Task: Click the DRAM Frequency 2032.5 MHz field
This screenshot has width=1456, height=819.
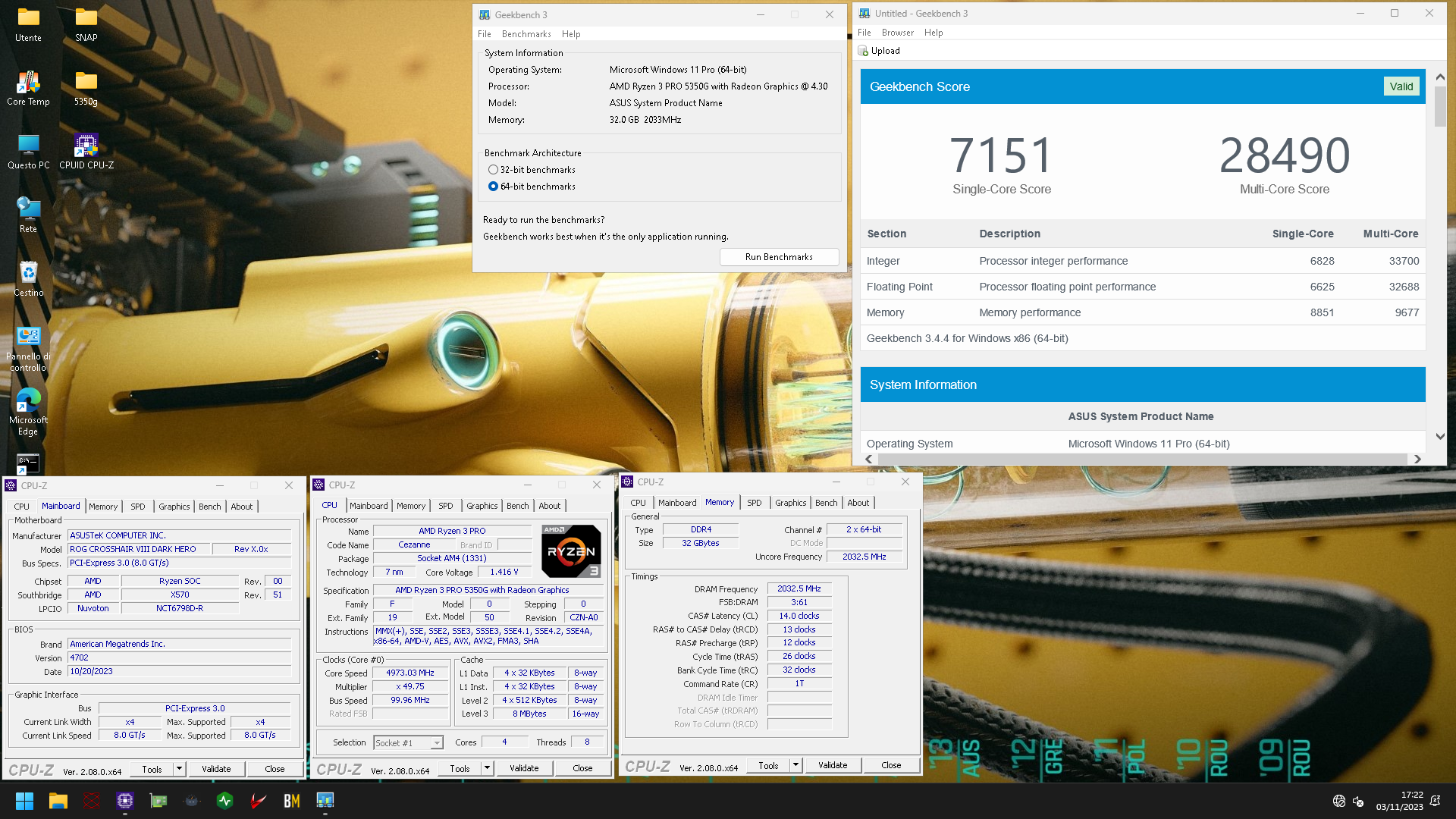Action: coord(799,589)
